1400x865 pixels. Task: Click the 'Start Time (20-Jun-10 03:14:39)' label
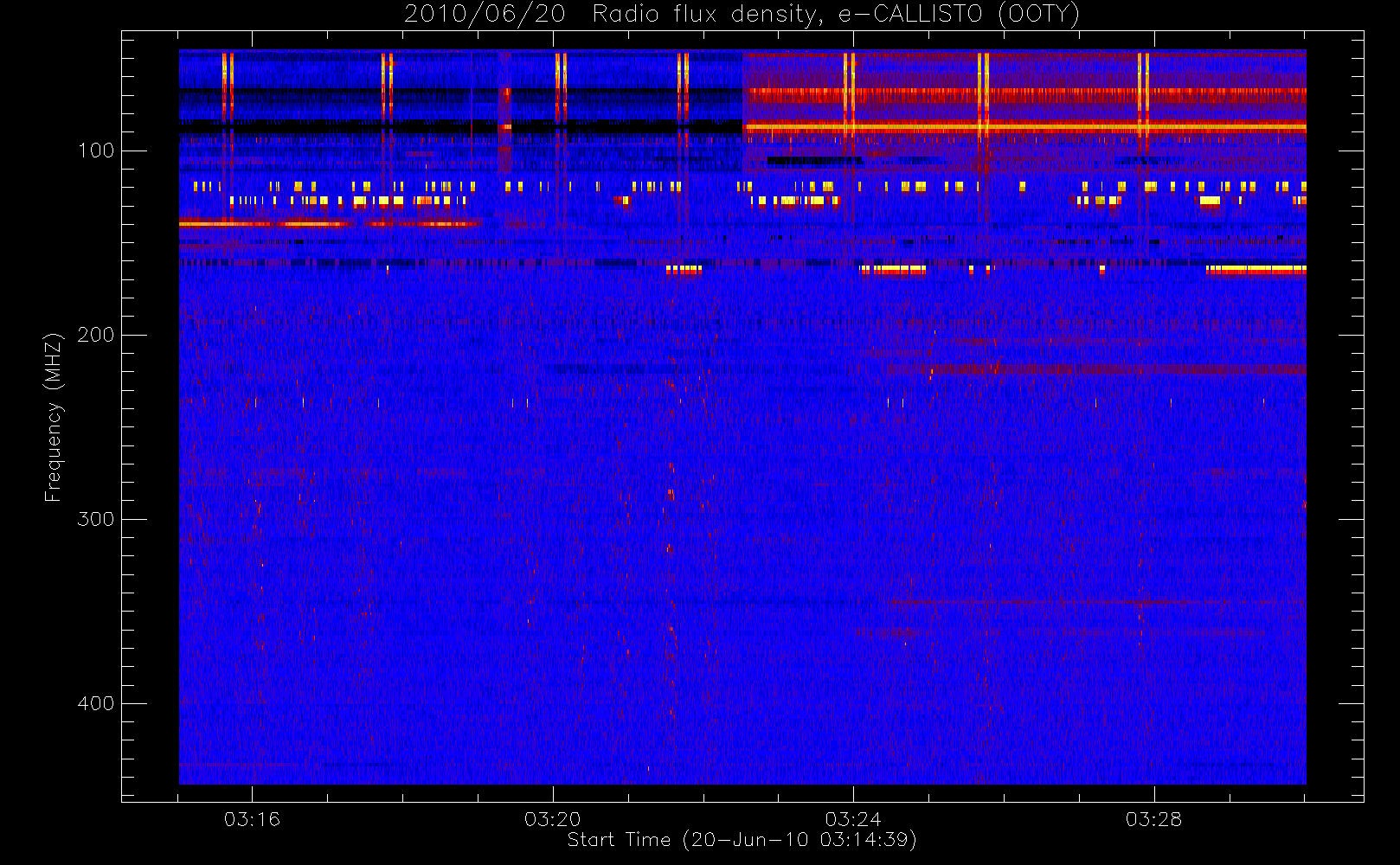pos(742,840)
